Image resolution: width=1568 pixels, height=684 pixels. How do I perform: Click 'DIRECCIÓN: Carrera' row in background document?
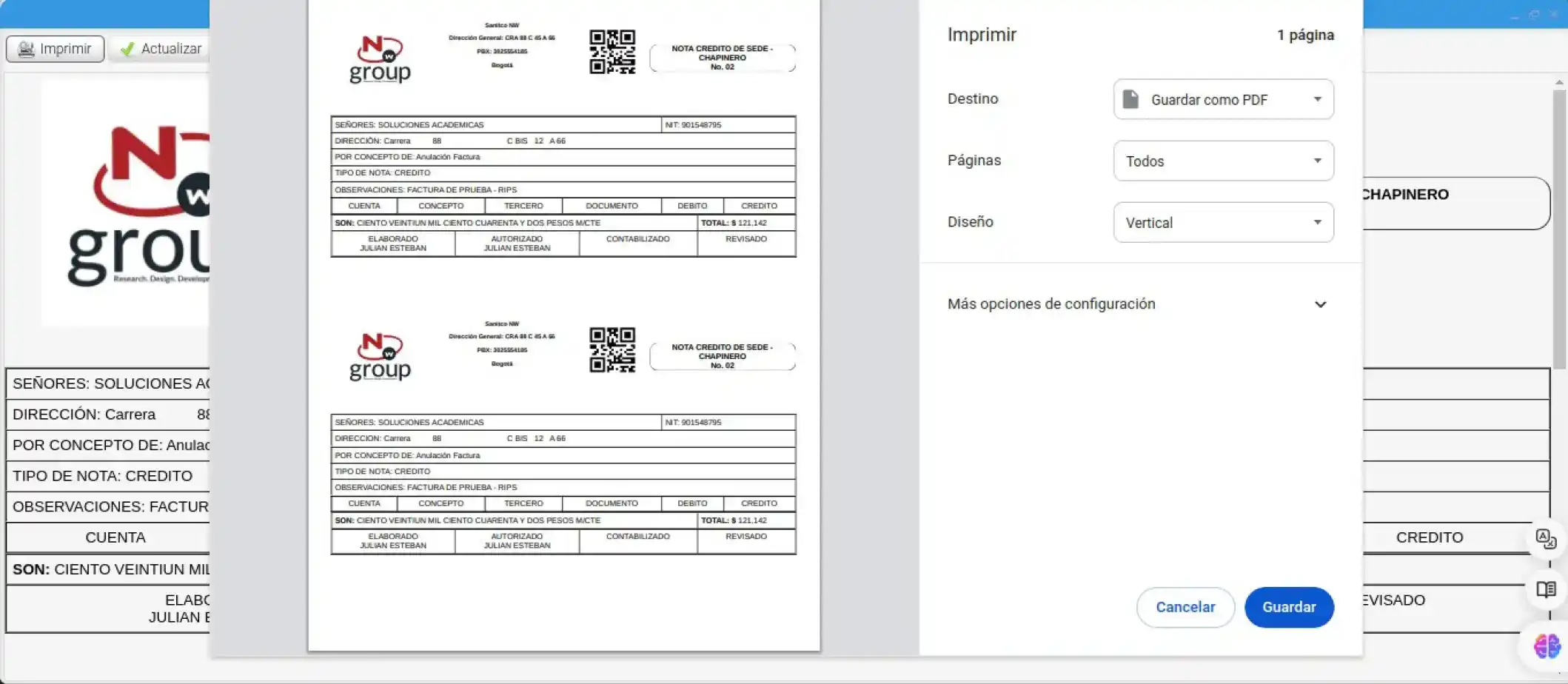click(x=108, y=415)
